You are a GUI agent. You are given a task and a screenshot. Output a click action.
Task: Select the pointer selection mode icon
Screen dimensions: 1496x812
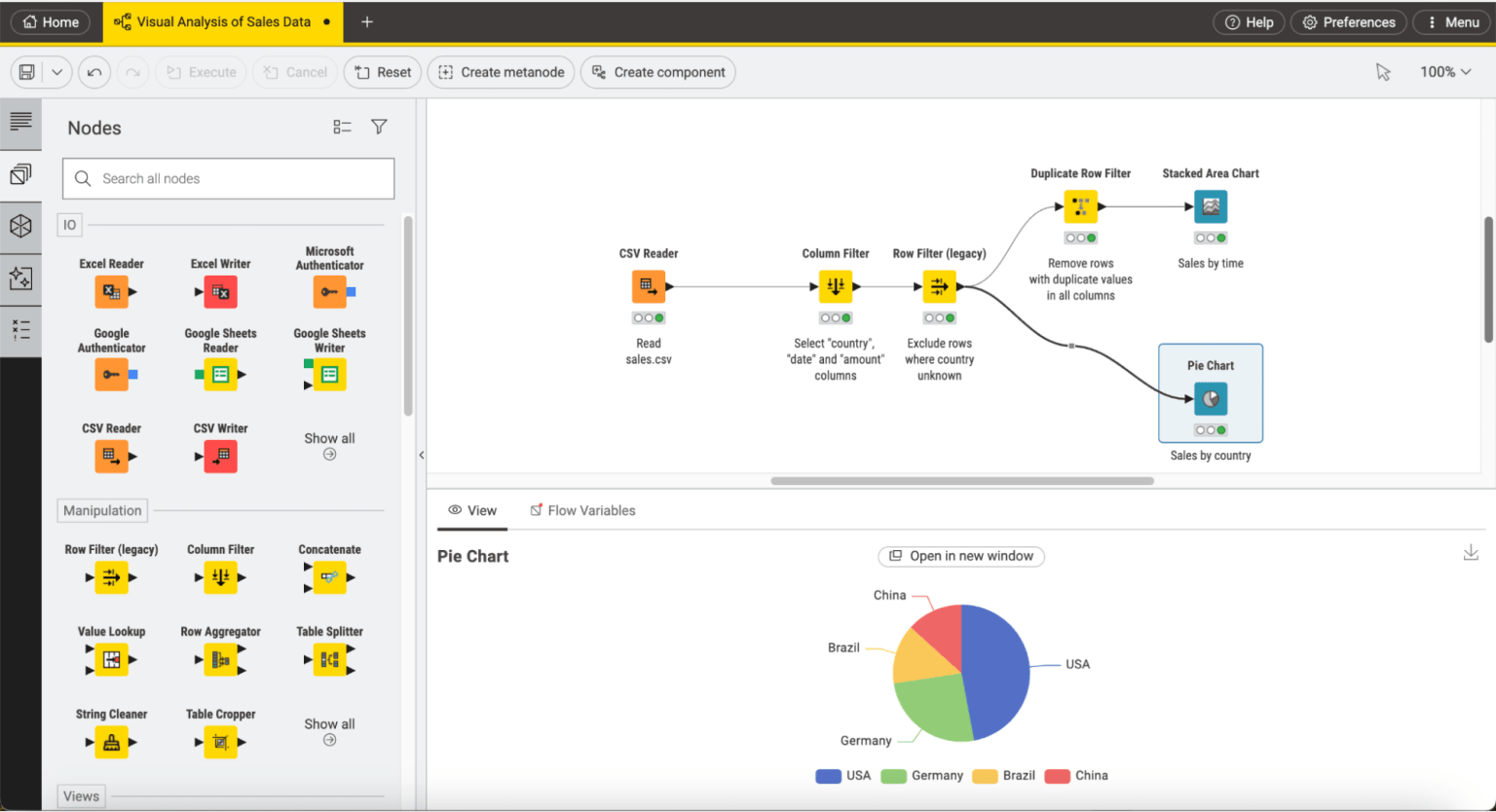[1383, 72]
